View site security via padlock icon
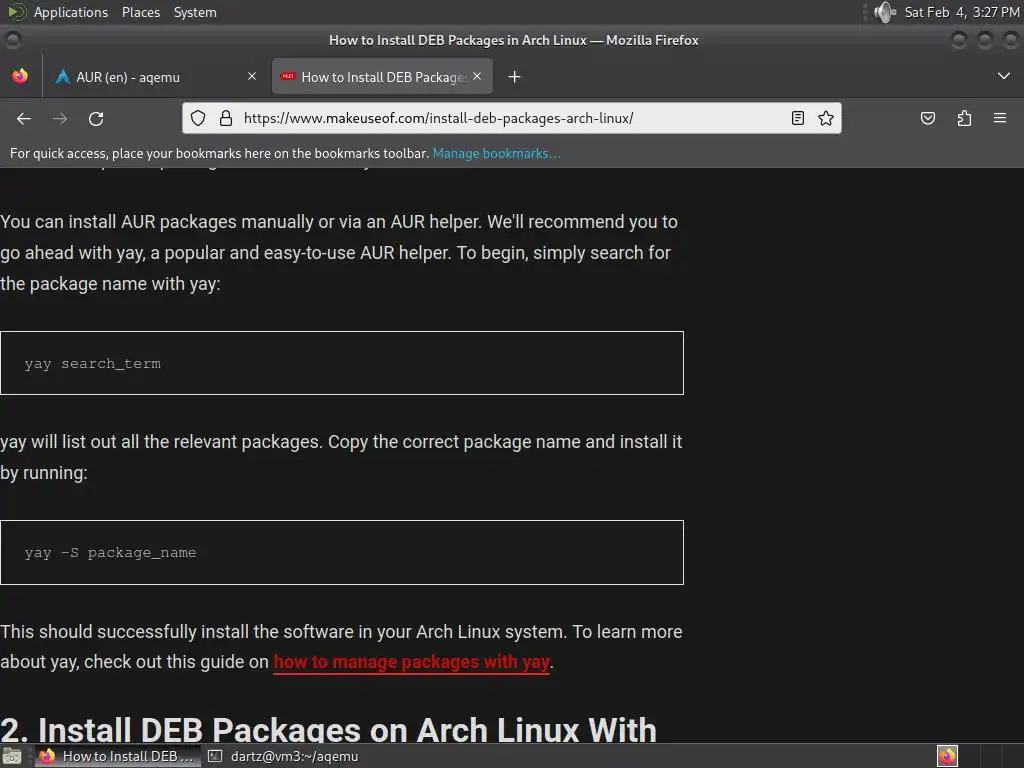Image resolution: width=1024 pixels, height=768 pixels. coord(226,118)
